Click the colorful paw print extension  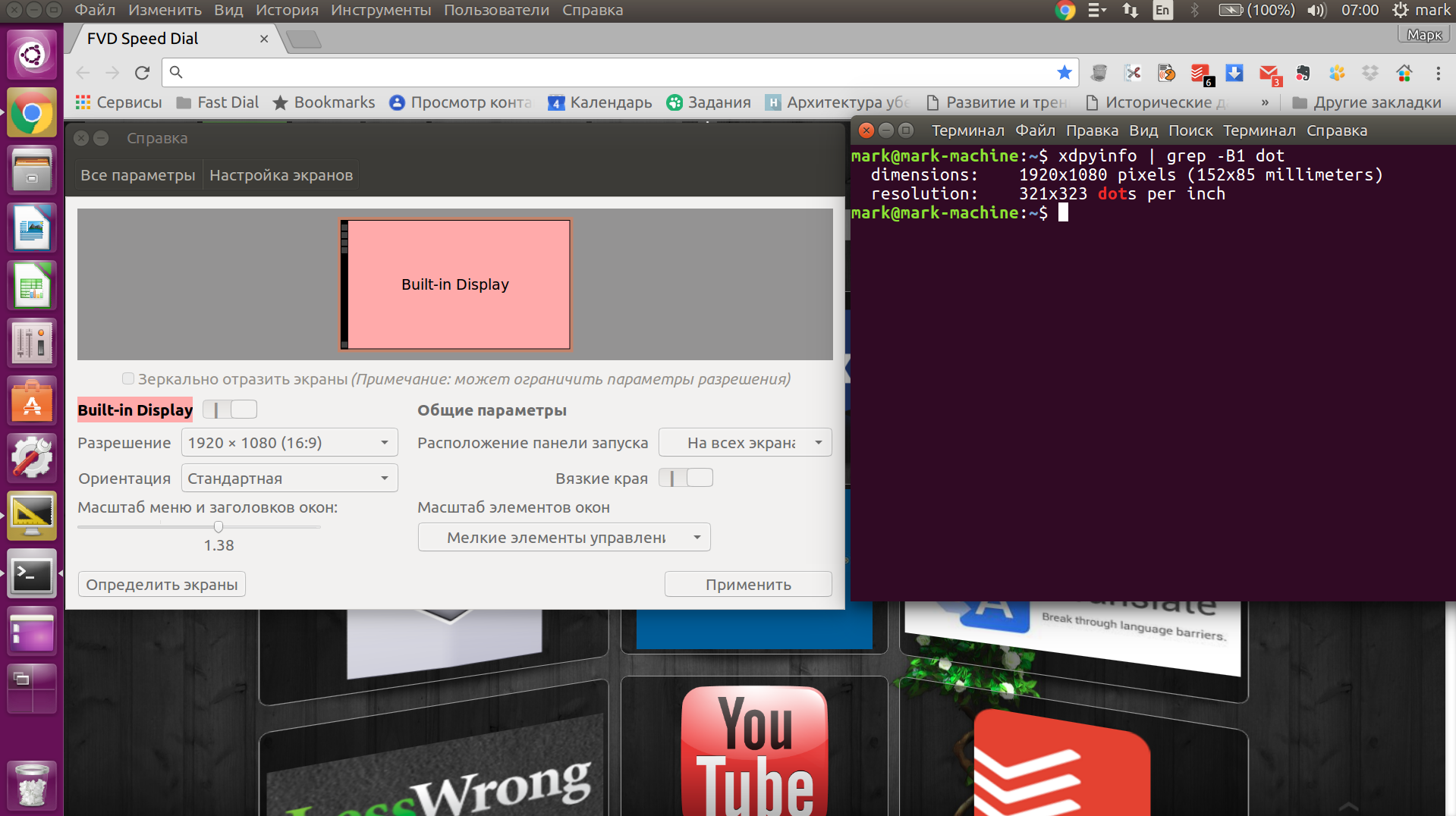(1337, 73)
